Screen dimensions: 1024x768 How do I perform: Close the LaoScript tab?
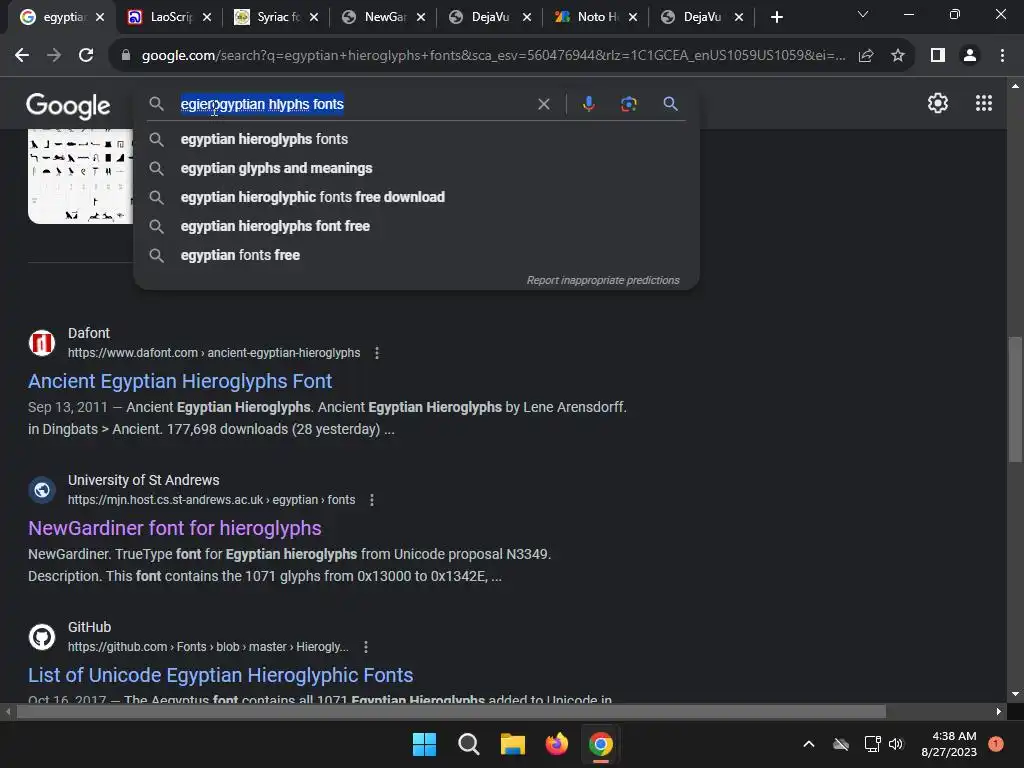(x=207, y=17)
